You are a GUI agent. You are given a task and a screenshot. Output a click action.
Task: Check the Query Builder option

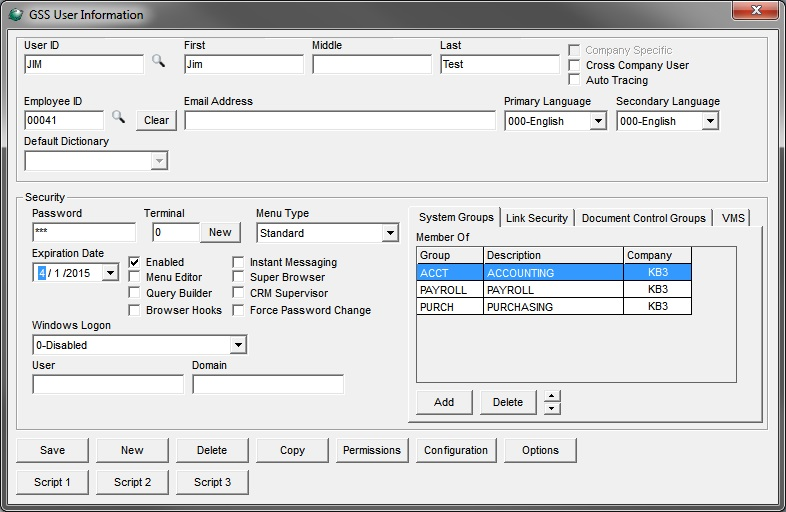click(134, 292)
